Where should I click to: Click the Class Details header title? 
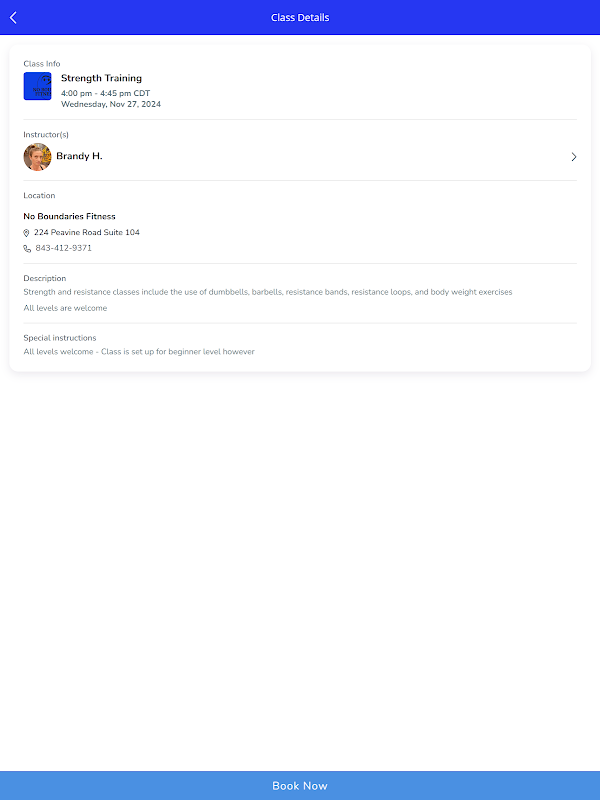click(300, 17)
